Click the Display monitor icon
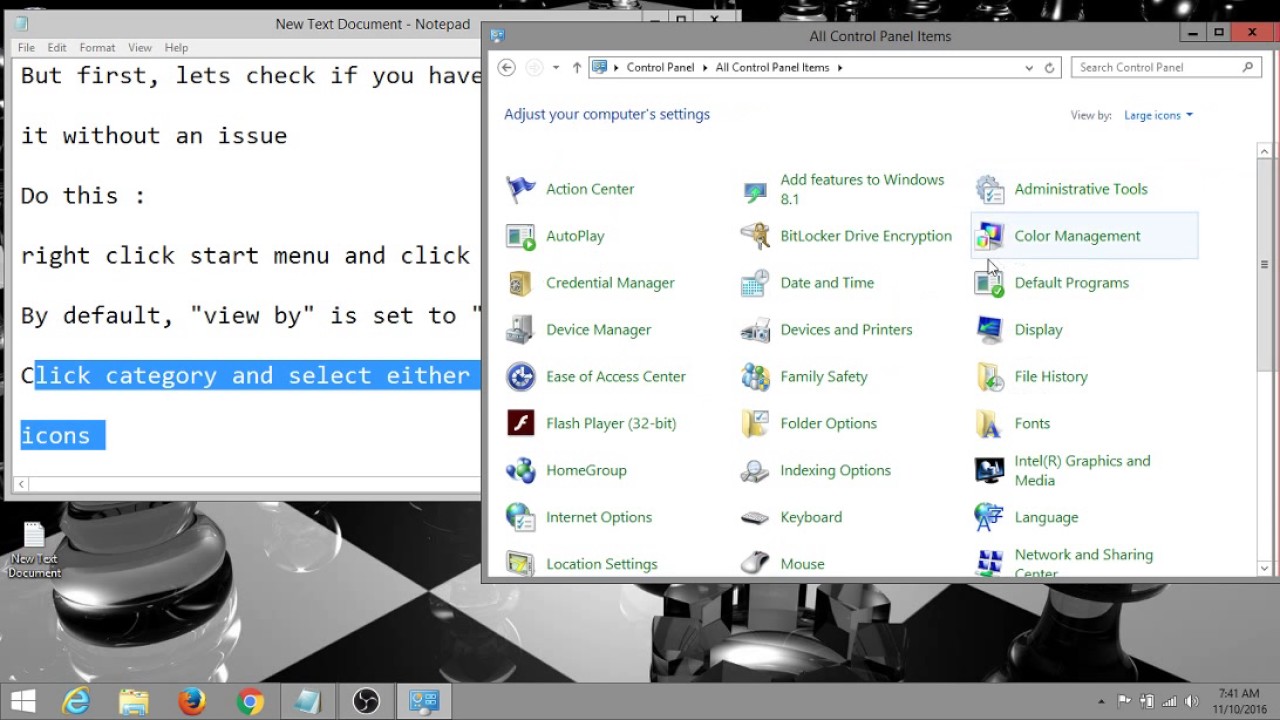1280x720 pixels. [989, 330]
